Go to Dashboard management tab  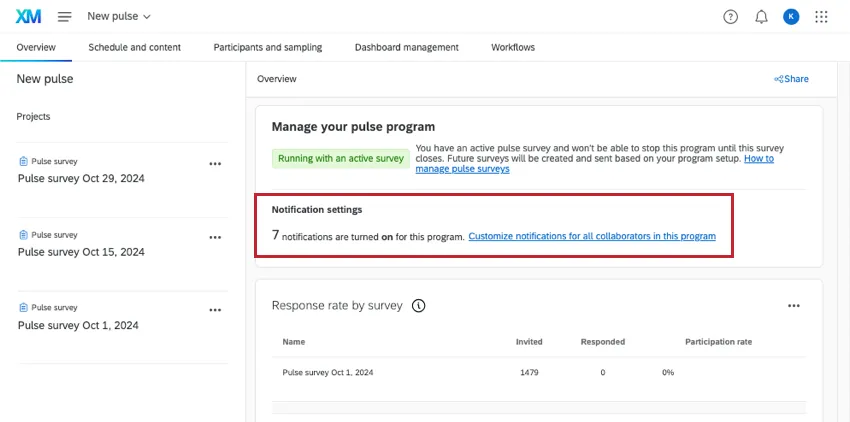406,47
